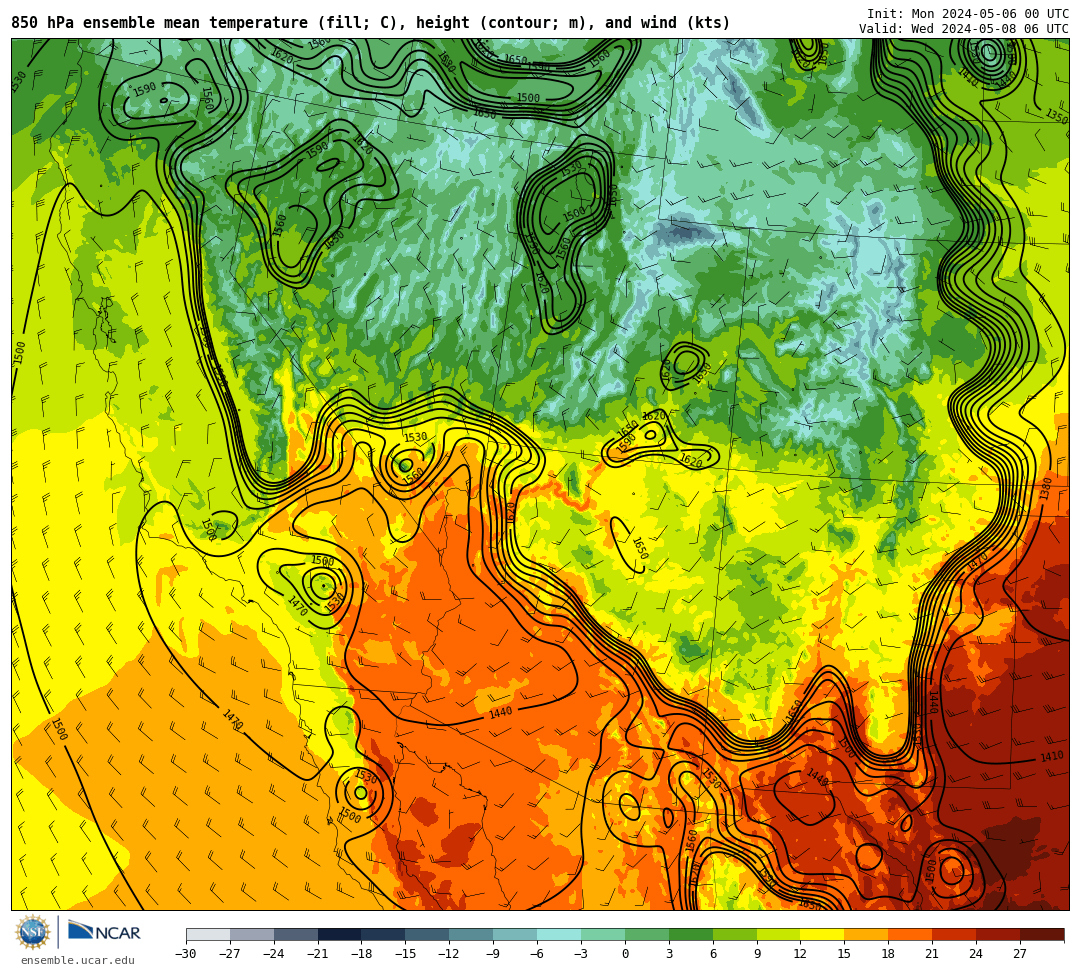Click the -30 to -27 colorbar swatch
Viewport: 1080px width, 973px height.
(208, 934)
